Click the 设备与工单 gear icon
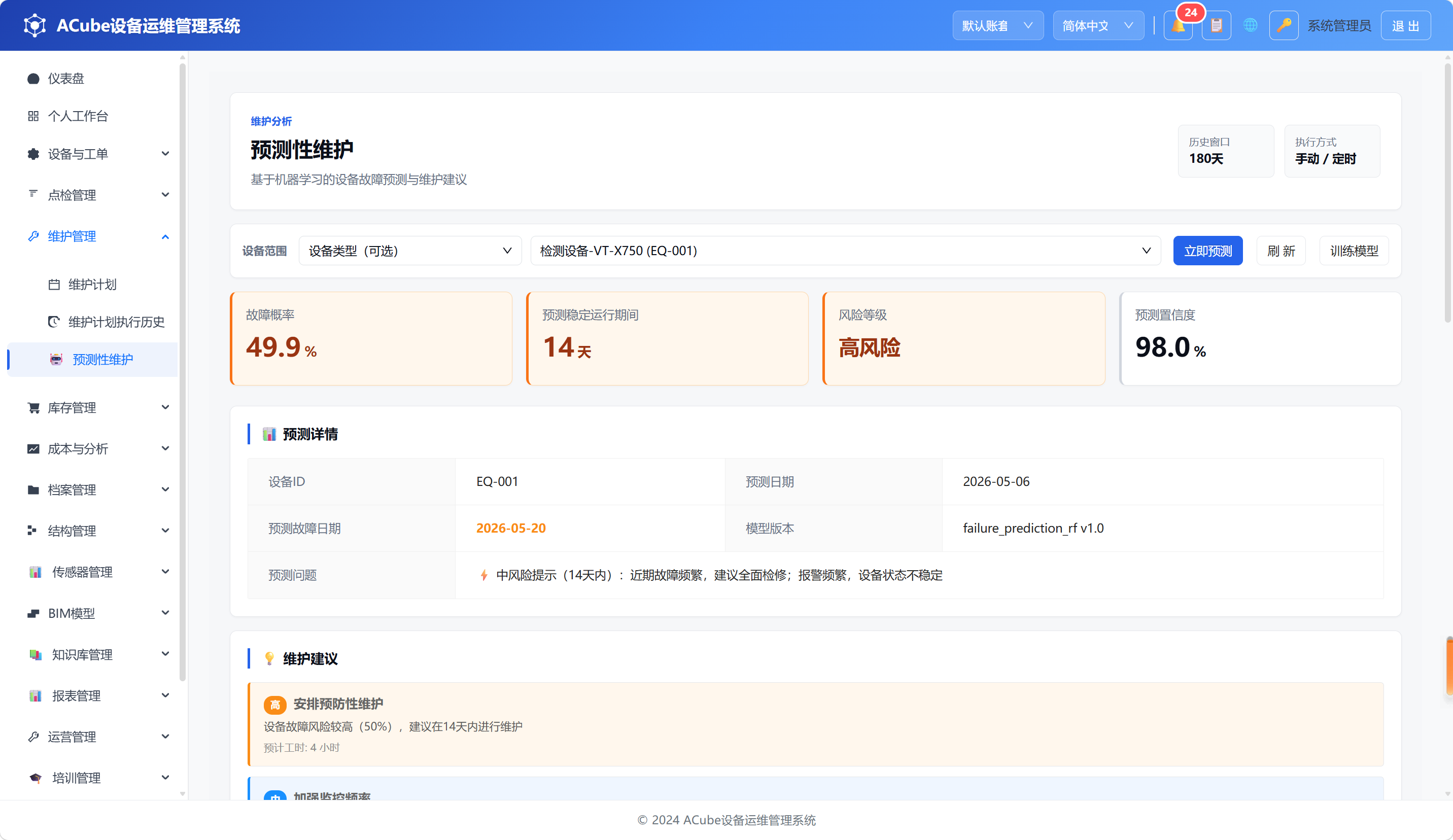This screenshot has height=840, width=1453. 33,154
